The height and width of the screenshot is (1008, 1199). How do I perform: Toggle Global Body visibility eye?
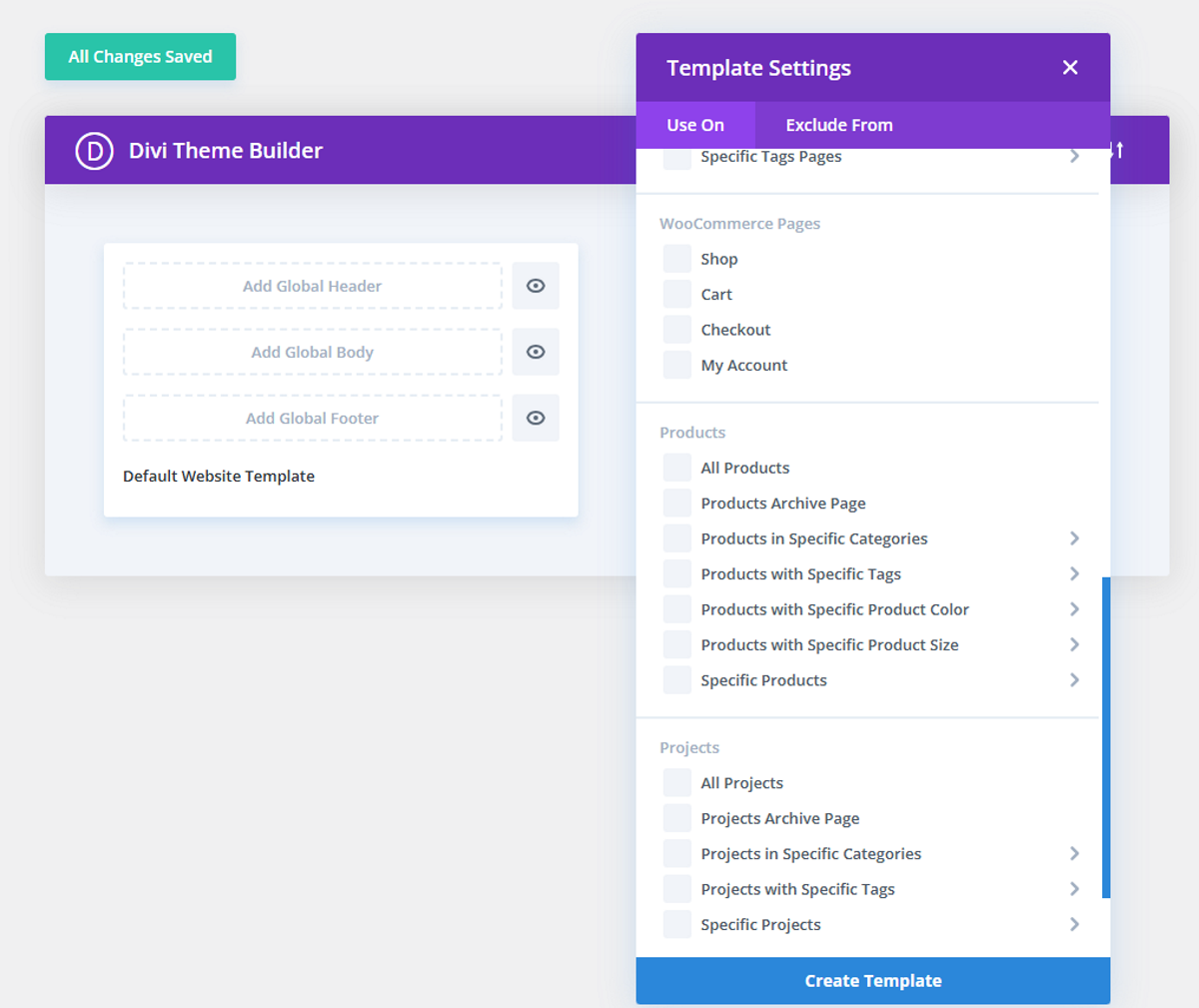click(x=536, y=352)
